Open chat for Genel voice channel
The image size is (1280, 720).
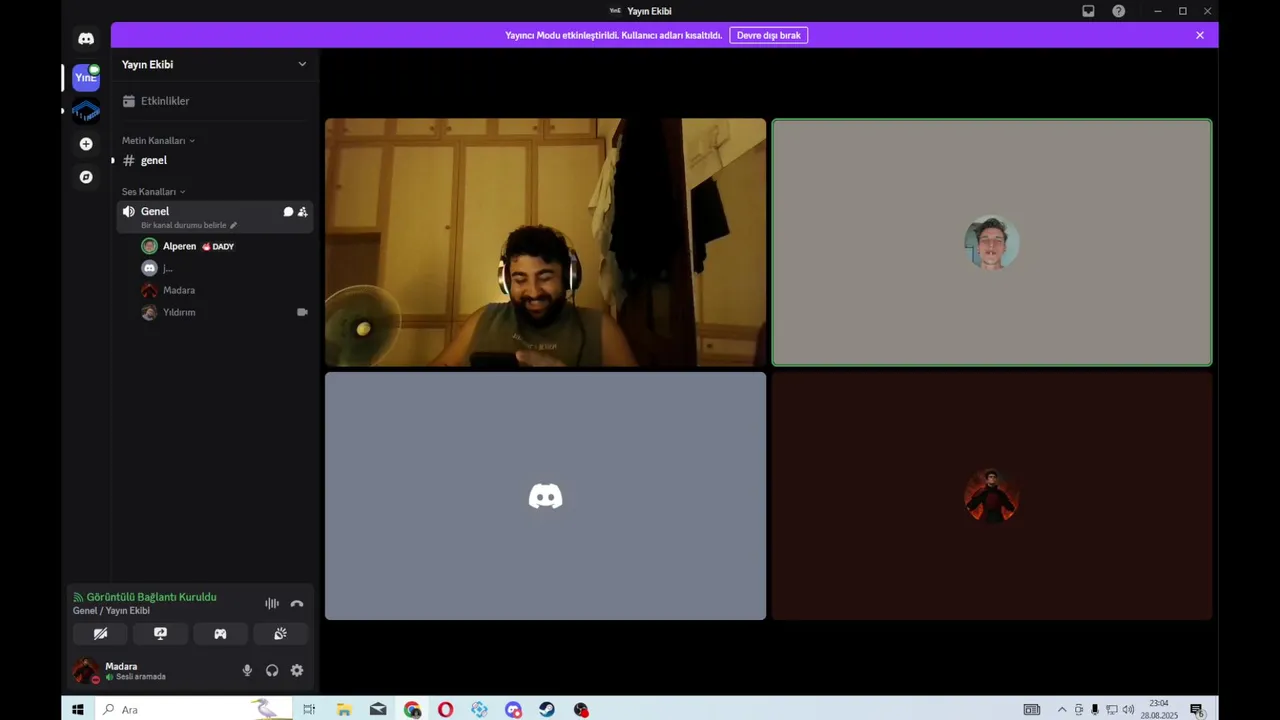[288, 212]
